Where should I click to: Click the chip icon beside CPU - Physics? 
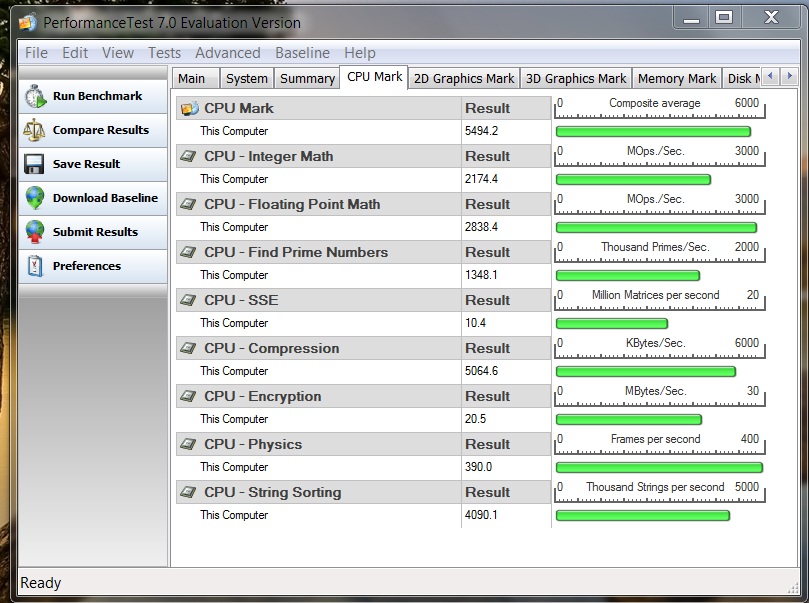[x=188, y=444]
